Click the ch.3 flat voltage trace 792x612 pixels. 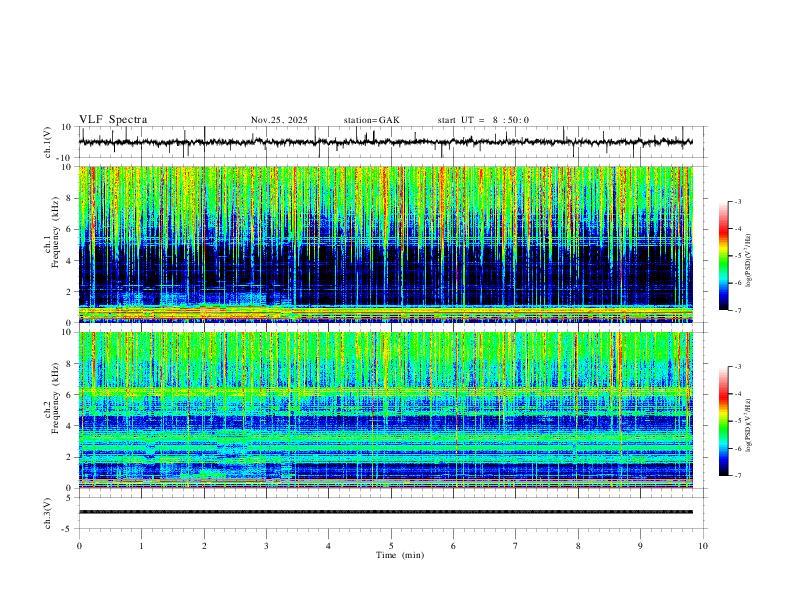coord(386,512)
